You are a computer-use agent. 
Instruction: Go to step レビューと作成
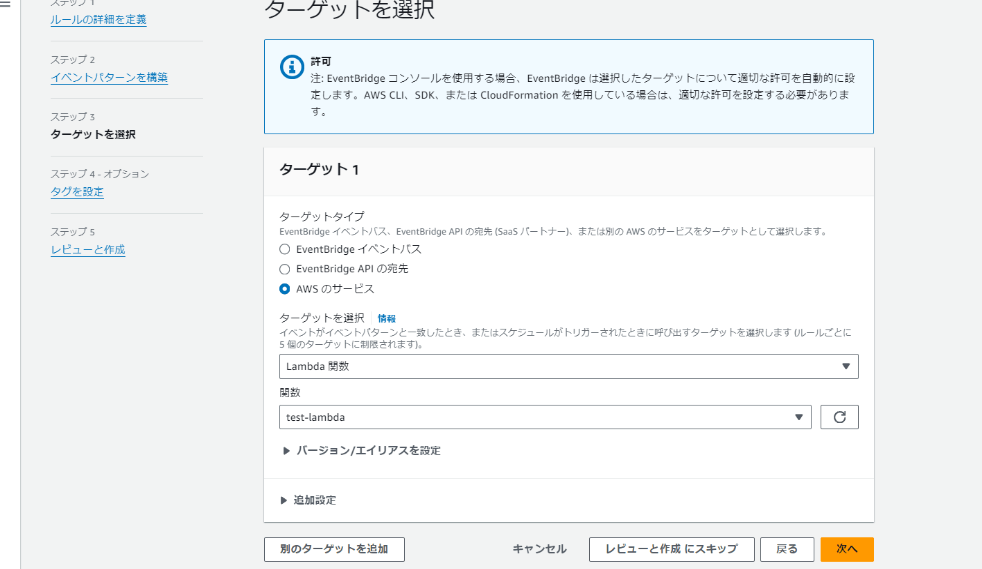(x=88, y=250)
